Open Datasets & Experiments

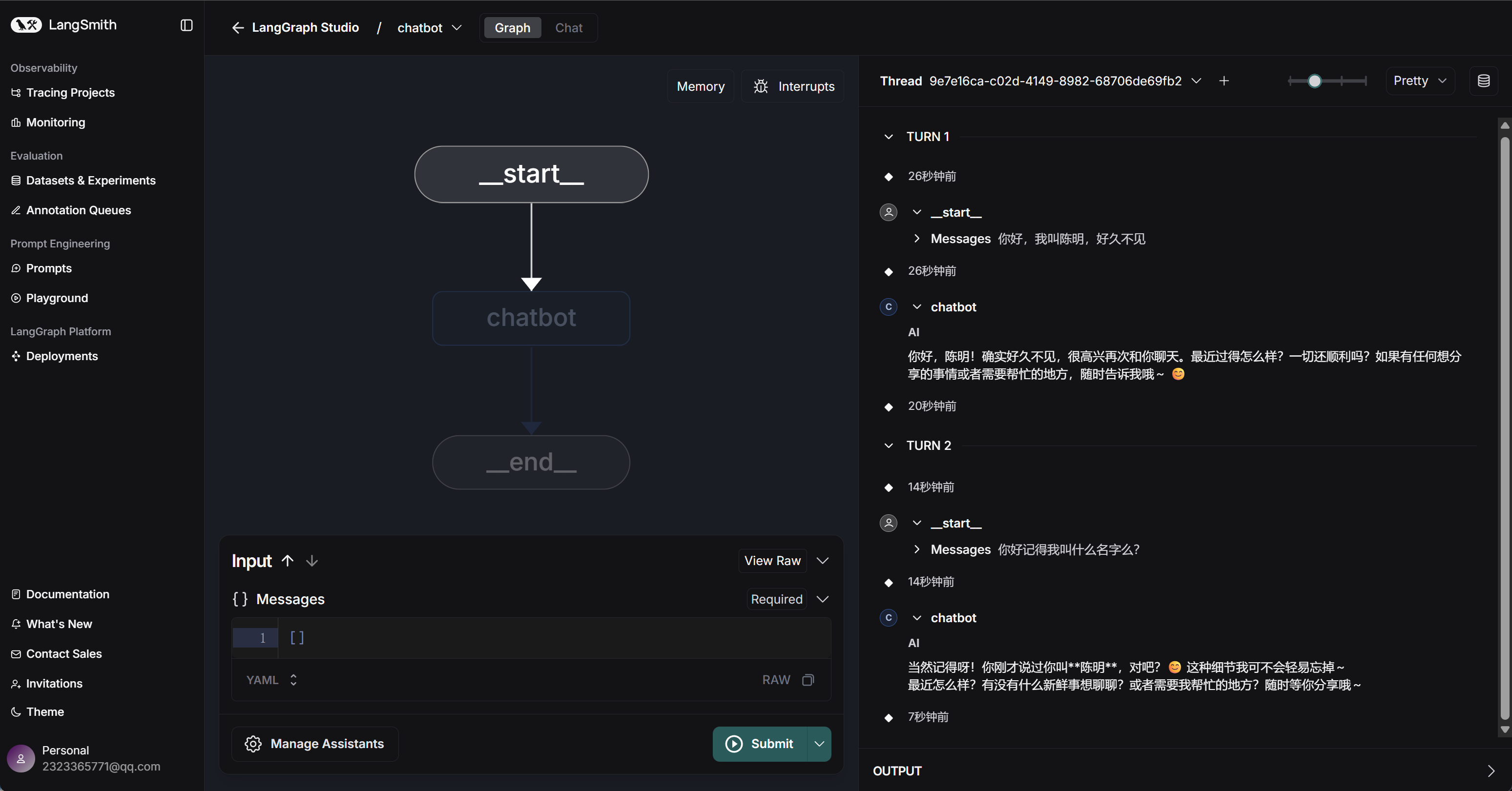click(83, 180)
